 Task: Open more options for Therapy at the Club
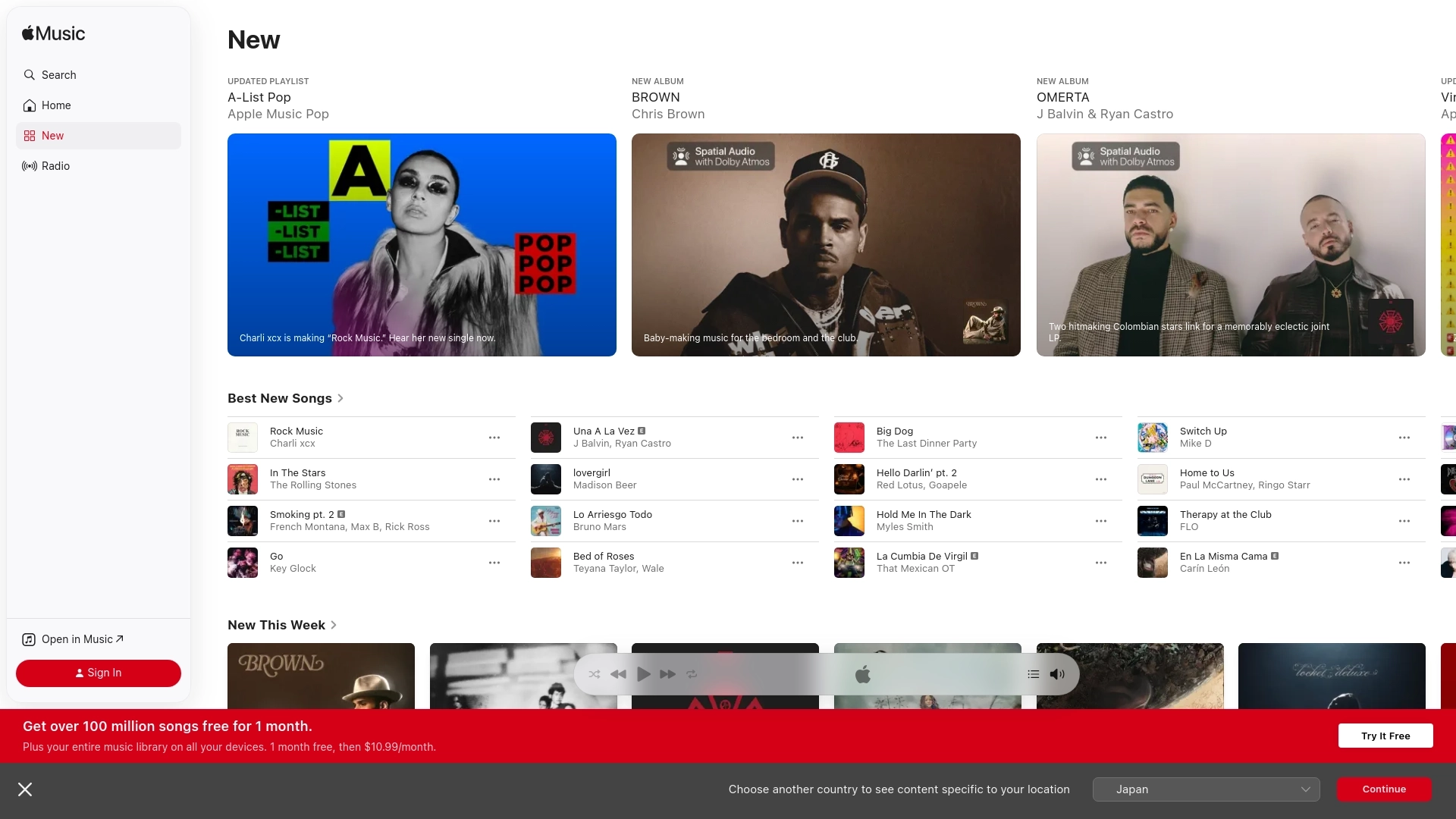click(x=1404, y=521)
